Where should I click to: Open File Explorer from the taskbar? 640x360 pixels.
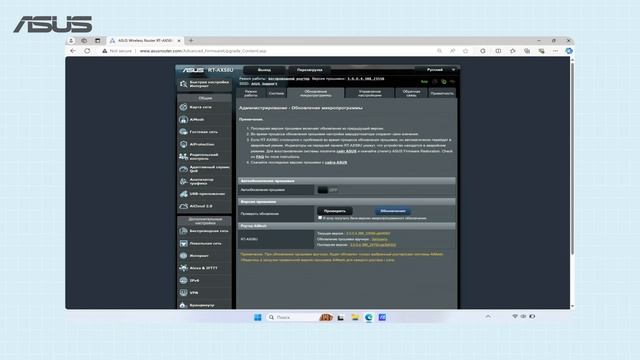[x=355, y=317]
